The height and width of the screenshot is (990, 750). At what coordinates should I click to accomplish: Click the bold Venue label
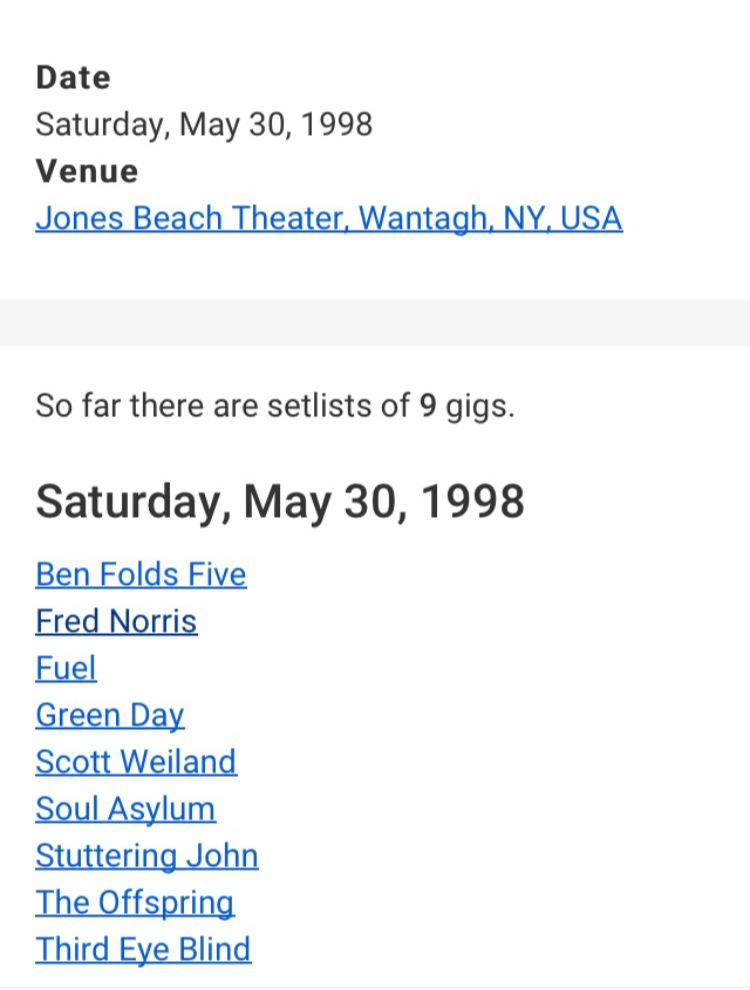pos(87,171)
